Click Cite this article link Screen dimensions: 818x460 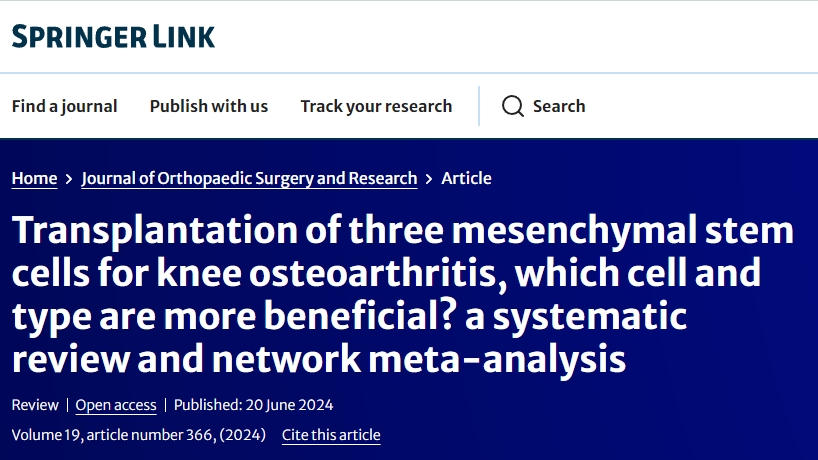(331, 435)
